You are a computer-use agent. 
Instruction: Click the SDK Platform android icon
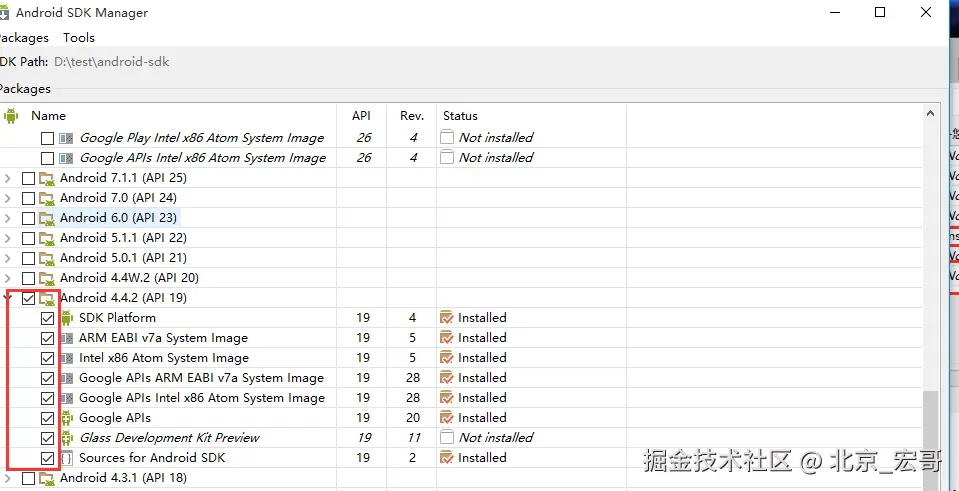tap(67, 318)
